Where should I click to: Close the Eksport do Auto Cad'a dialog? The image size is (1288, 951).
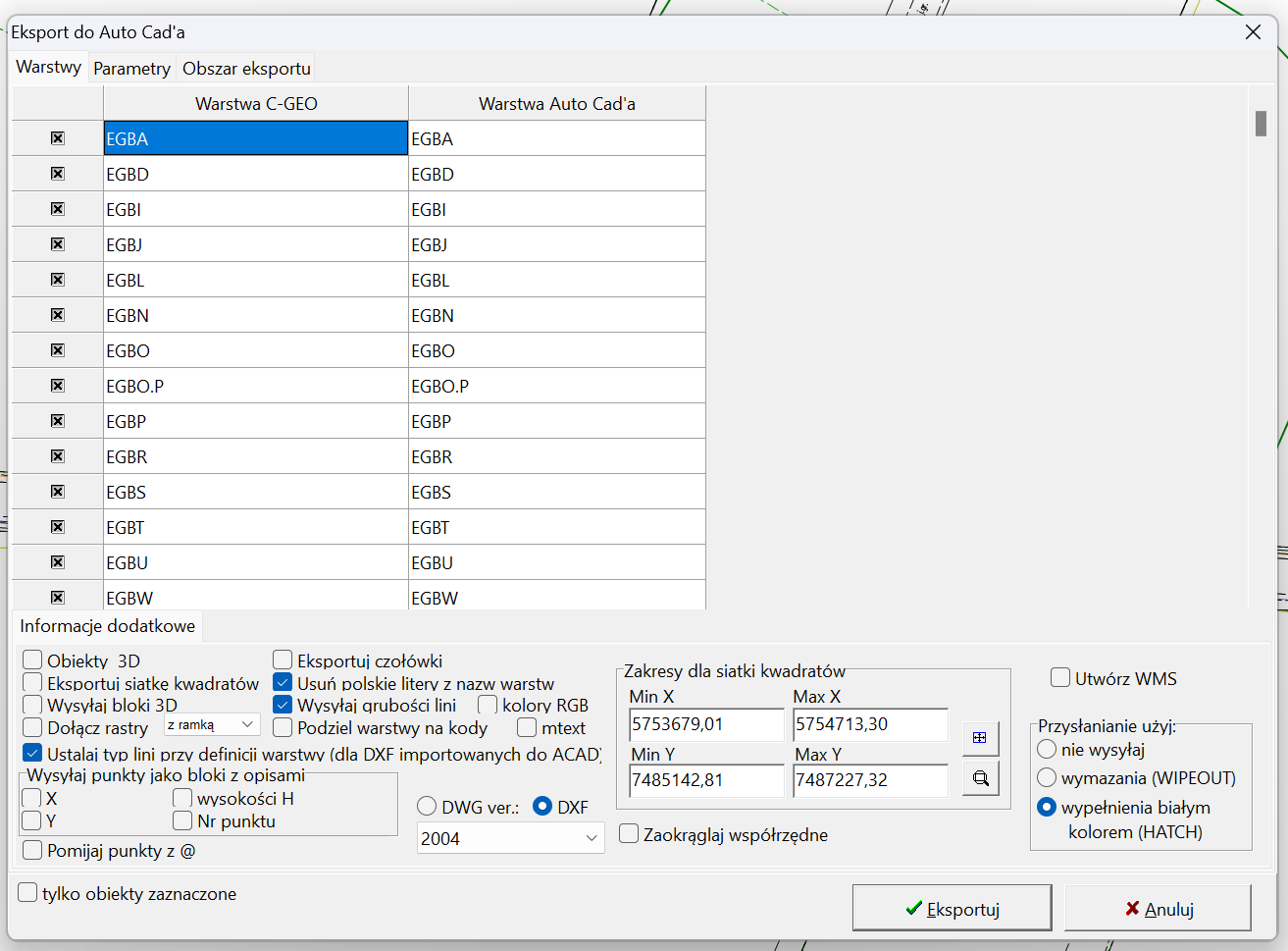[1253, 32]
